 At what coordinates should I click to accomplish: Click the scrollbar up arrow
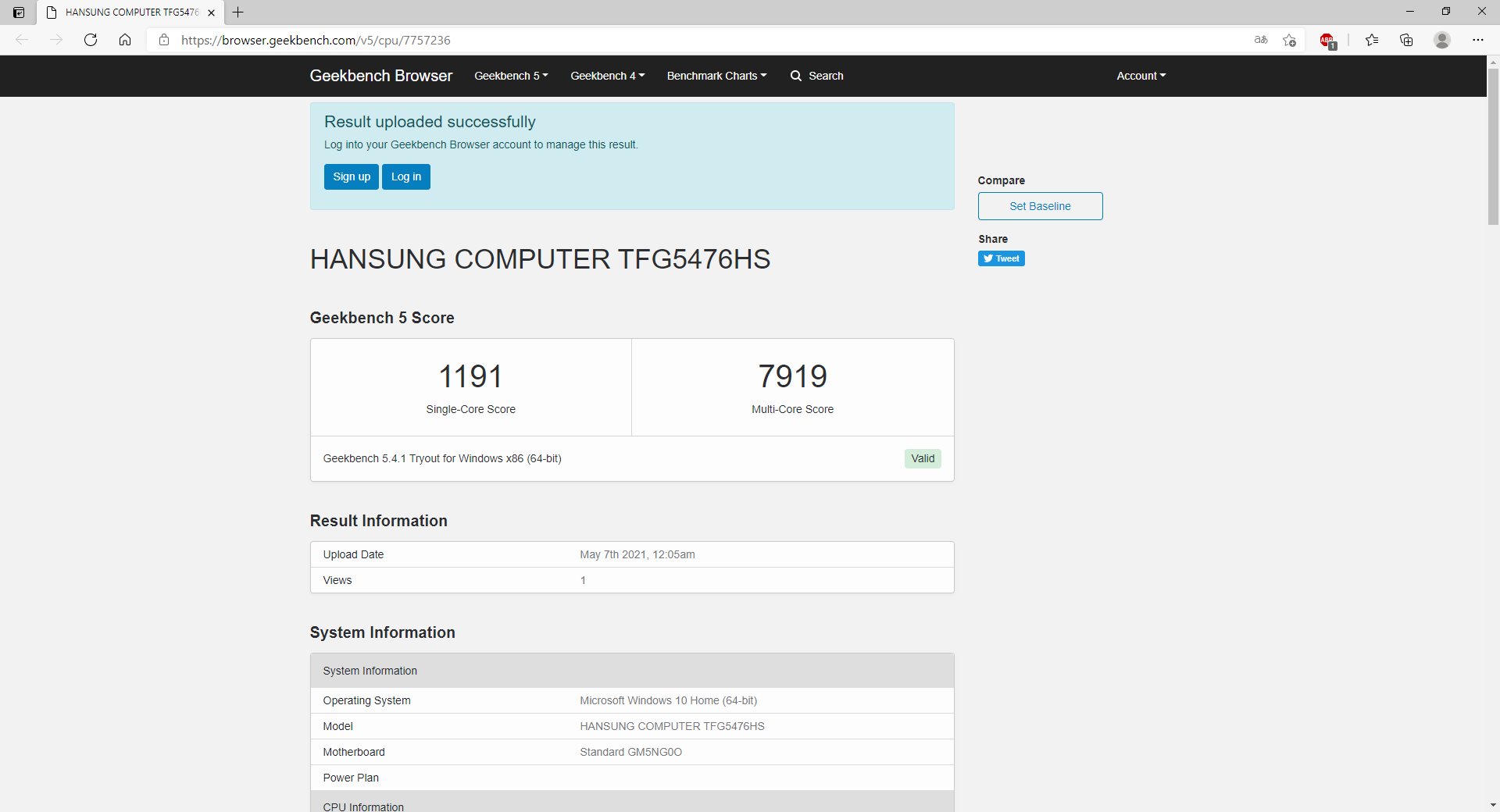tap(1493, 61)
